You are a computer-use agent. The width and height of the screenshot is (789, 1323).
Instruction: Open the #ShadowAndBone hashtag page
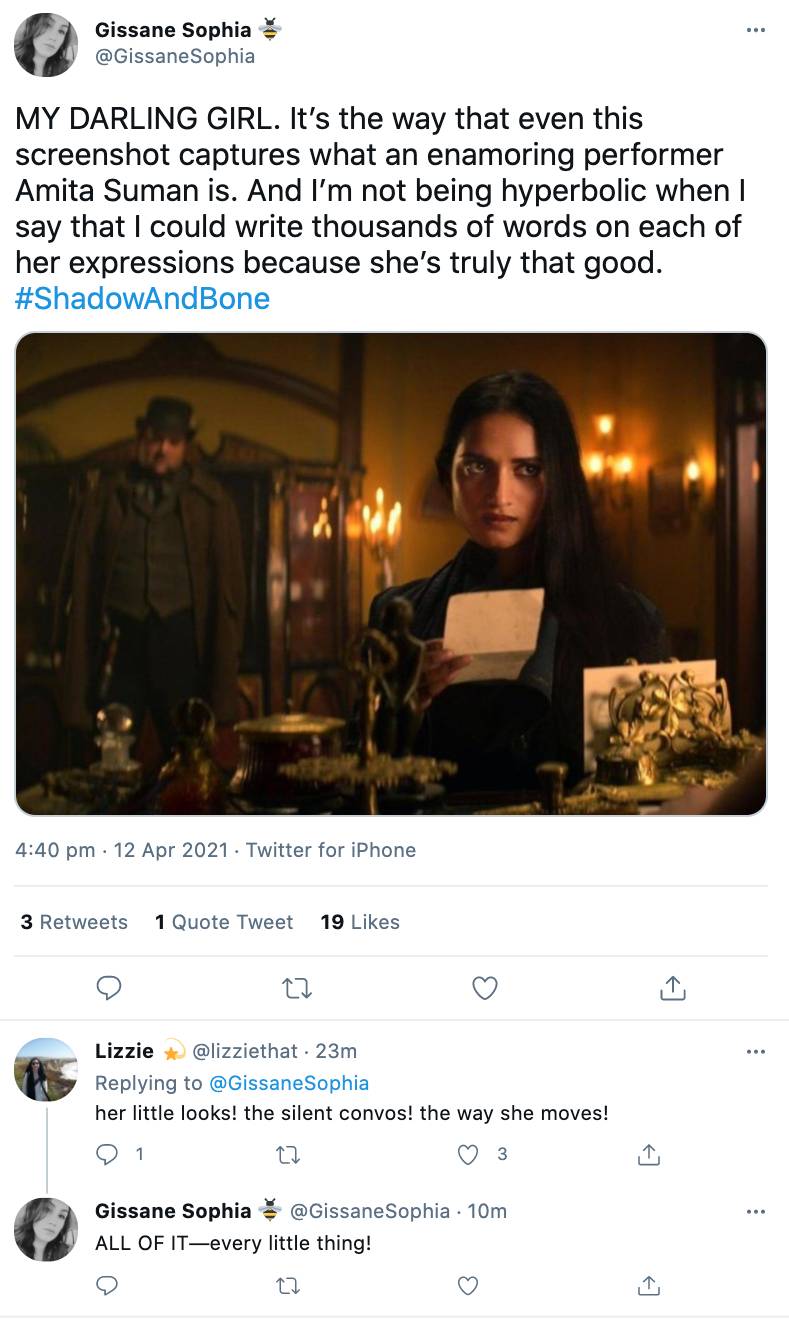pyautogui.click(x=143, y=298)
